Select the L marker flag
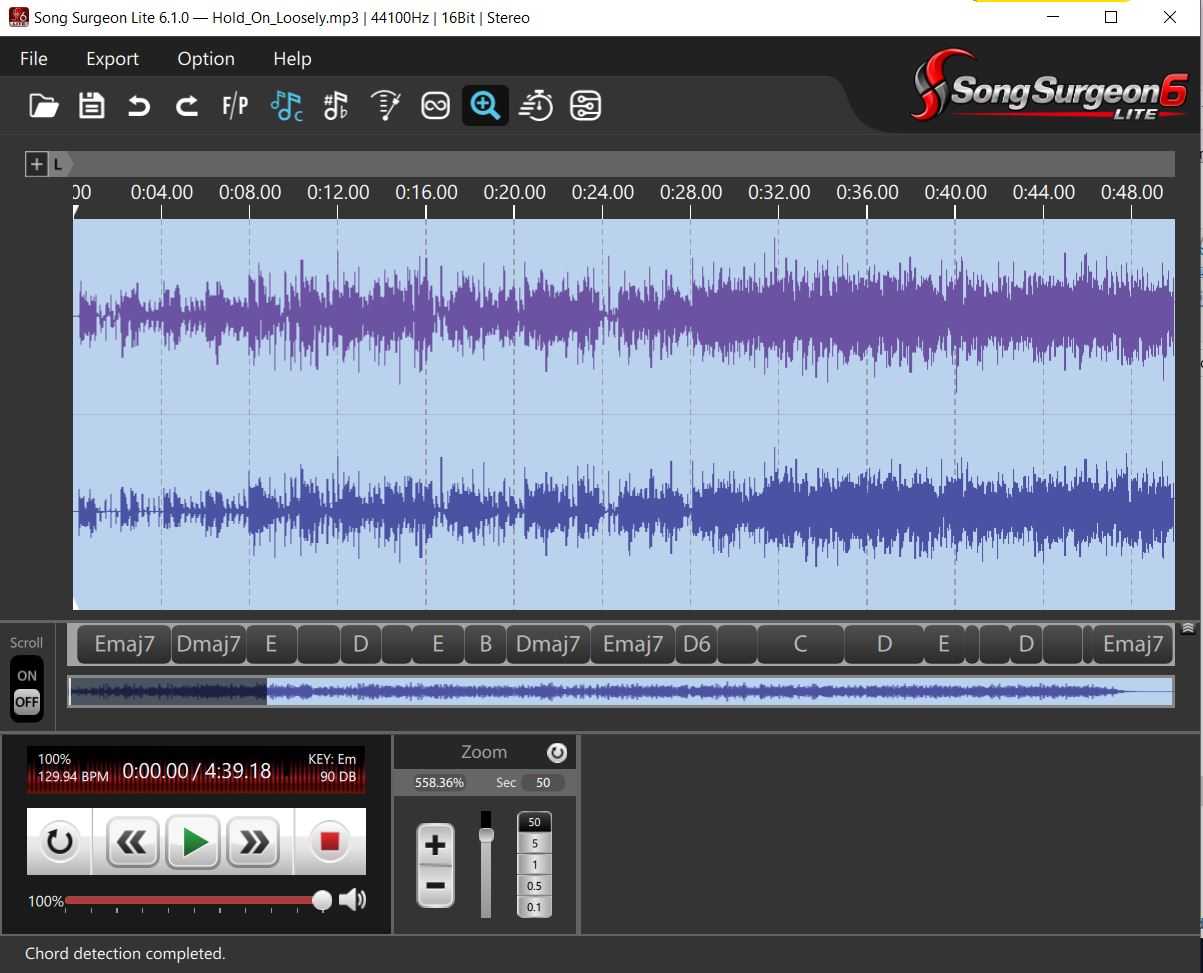 coord(59,164)
